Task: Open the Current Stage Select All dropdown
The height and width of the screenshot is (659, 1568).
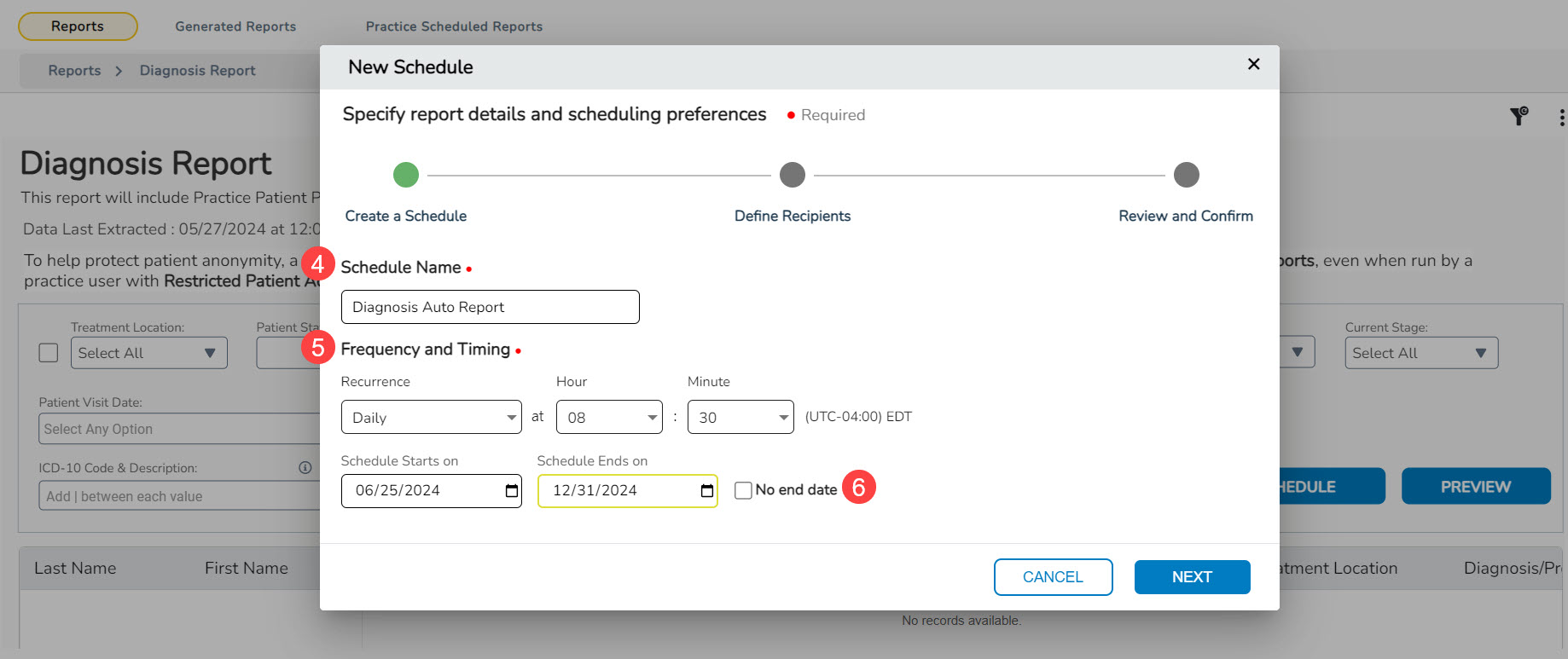Action: (x=1420, y=353)
